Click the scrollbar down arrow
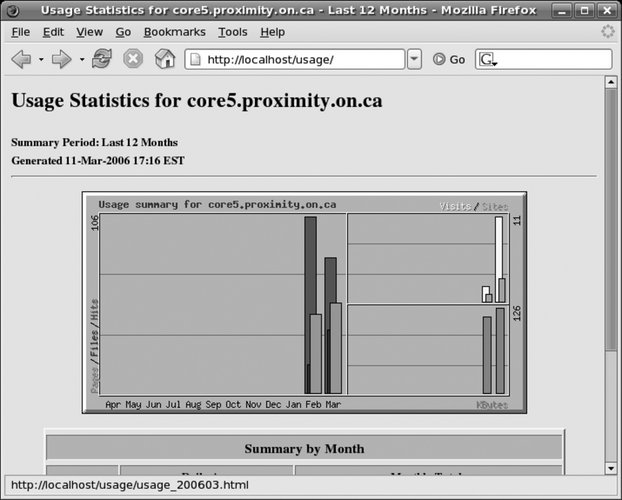This screenshot has width=622, height=500. (611, 468)
